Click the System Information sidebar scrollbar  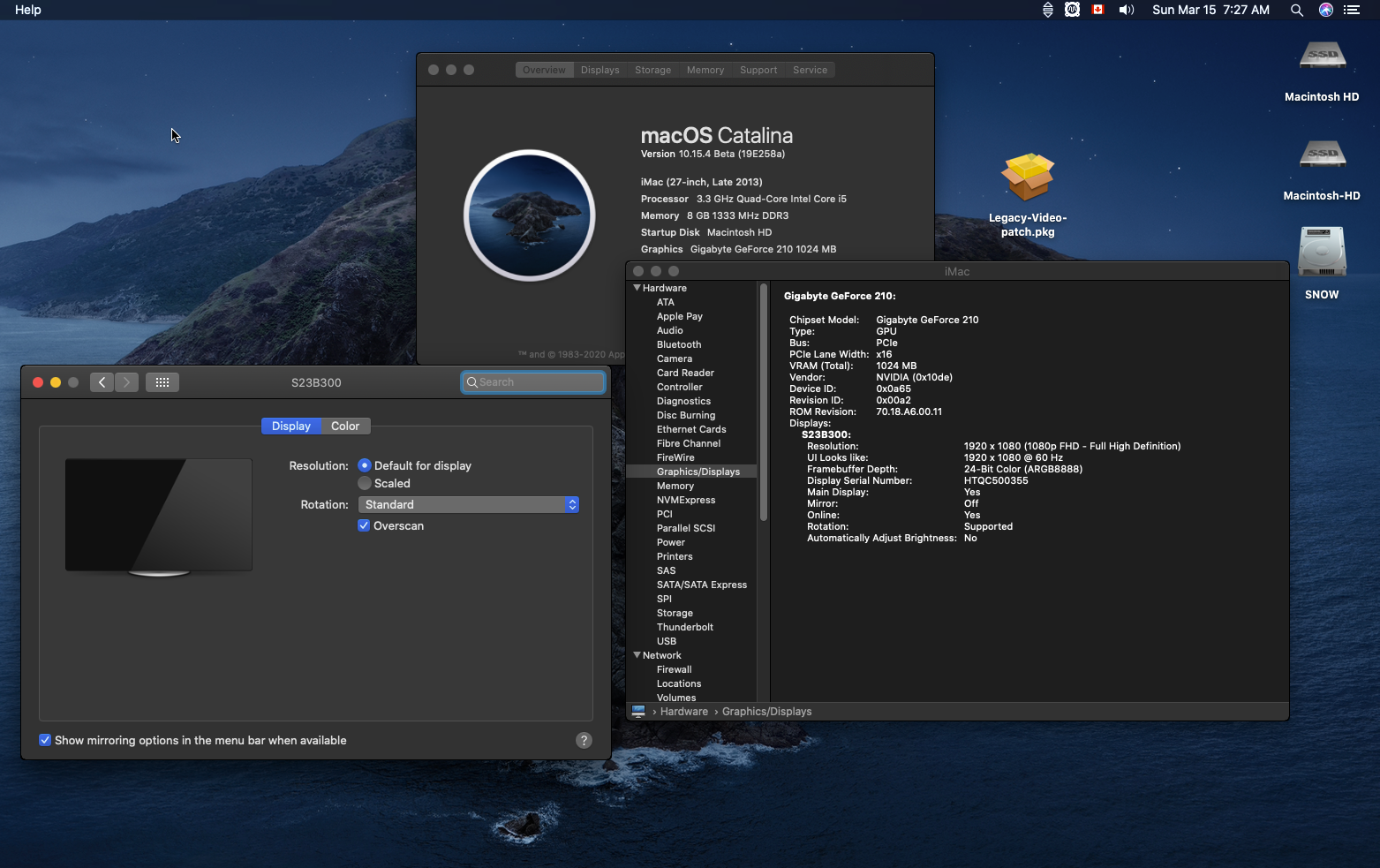click(764, 402)
